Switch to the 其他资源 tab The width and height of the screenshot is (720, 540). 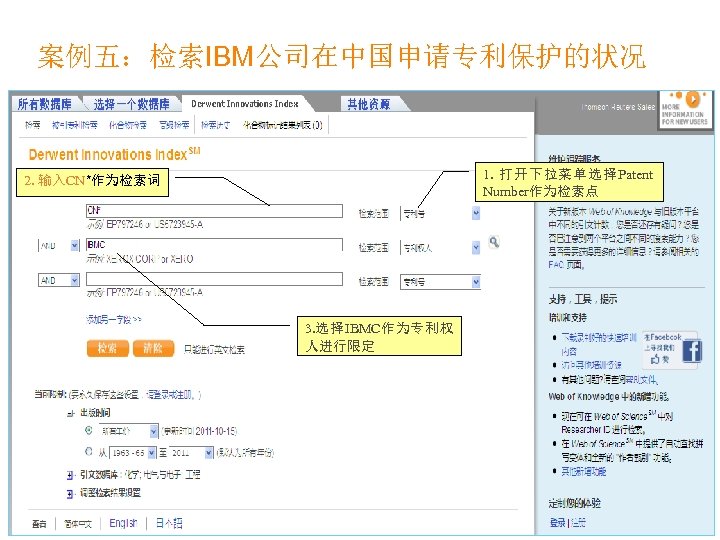[x=369, y=104]
